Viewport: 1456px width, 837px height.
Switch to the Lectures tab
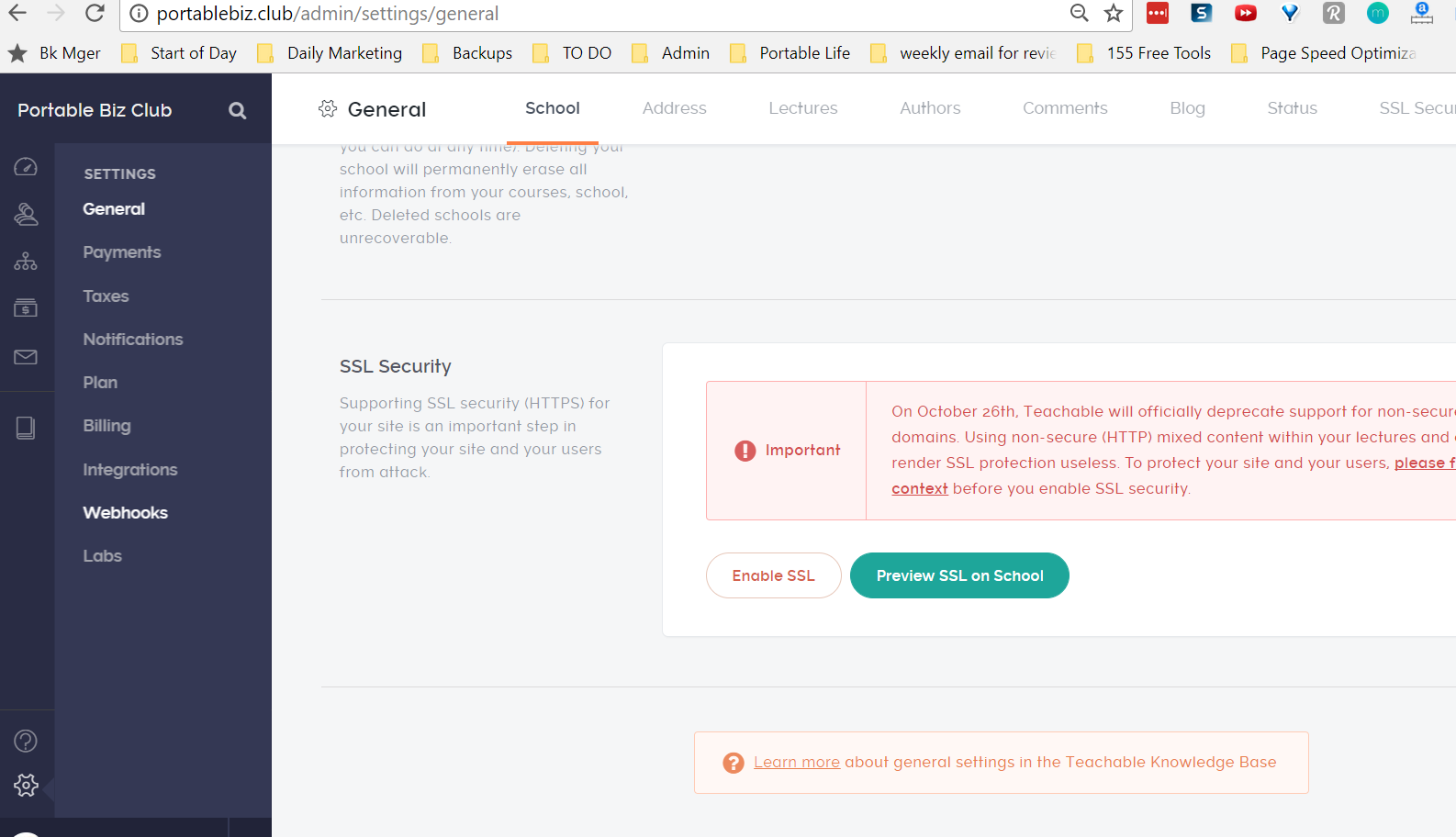coord(803,108)
